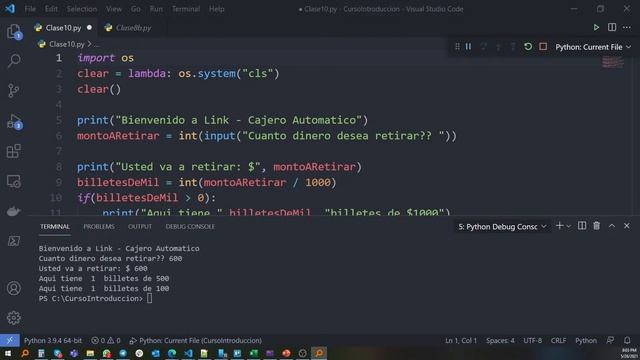Open the Windows taskbar search icon
The width and height of the screenshot is (640, 360).
coord(24,353)
